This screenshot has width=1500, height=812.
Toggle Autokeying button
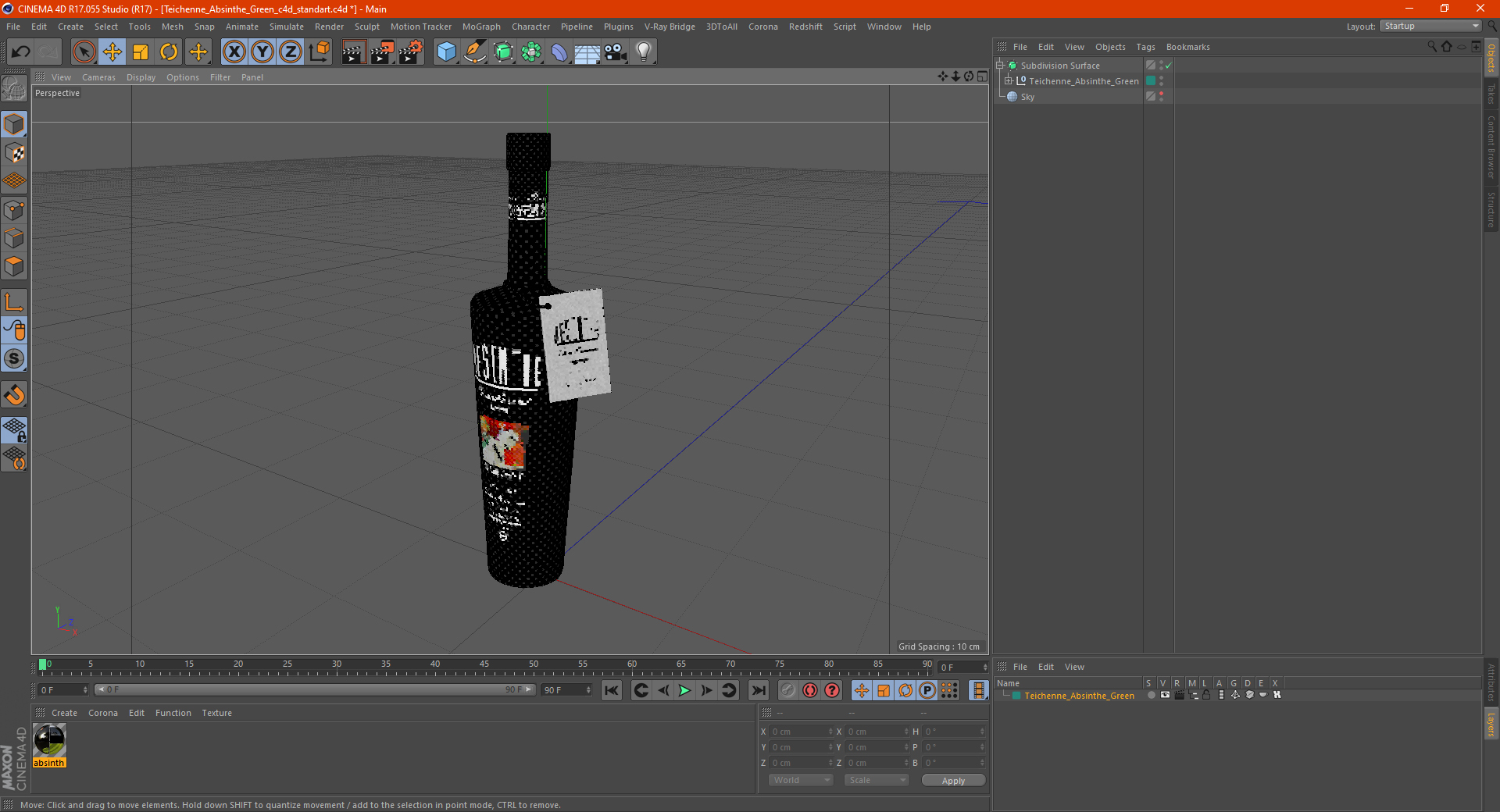[x=810, y=690]
